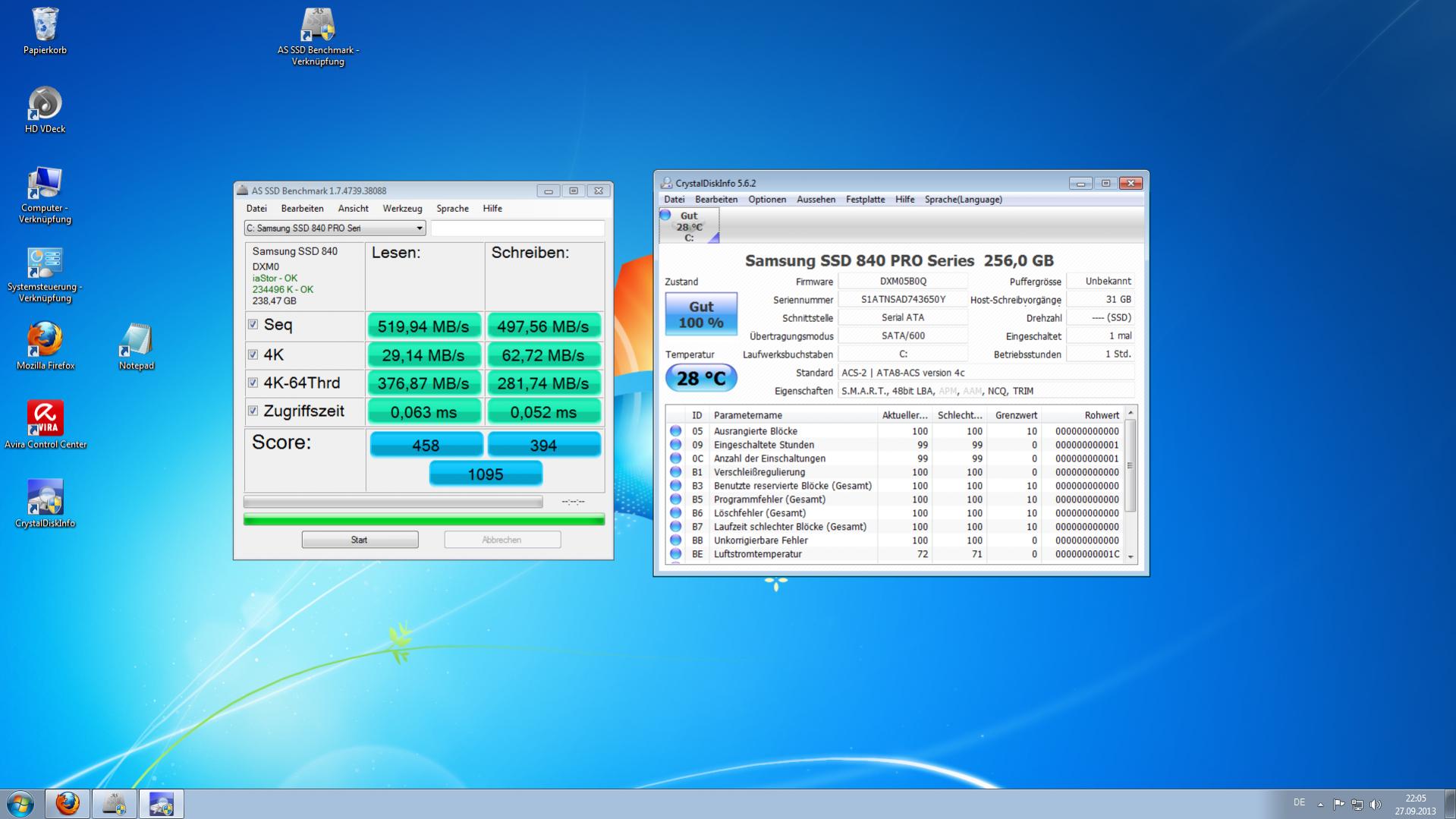Select the Avira Control Center desktop icon
The height and width of the screenshot is (819, 1456).
tap(46, 425)
